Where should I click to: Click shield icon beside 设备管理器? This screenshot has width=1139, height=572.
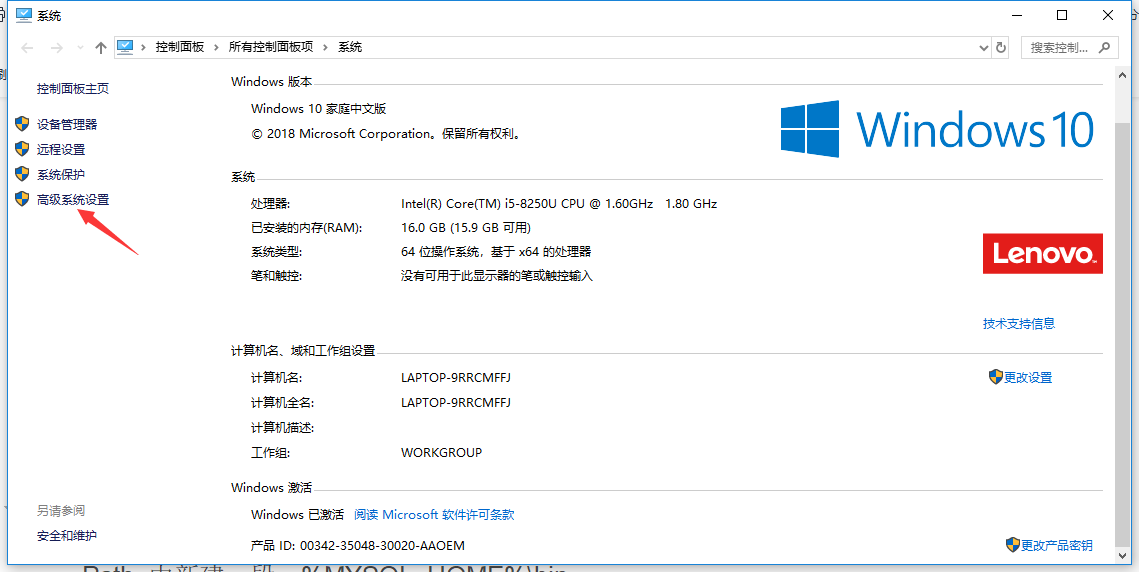(22, 124)
